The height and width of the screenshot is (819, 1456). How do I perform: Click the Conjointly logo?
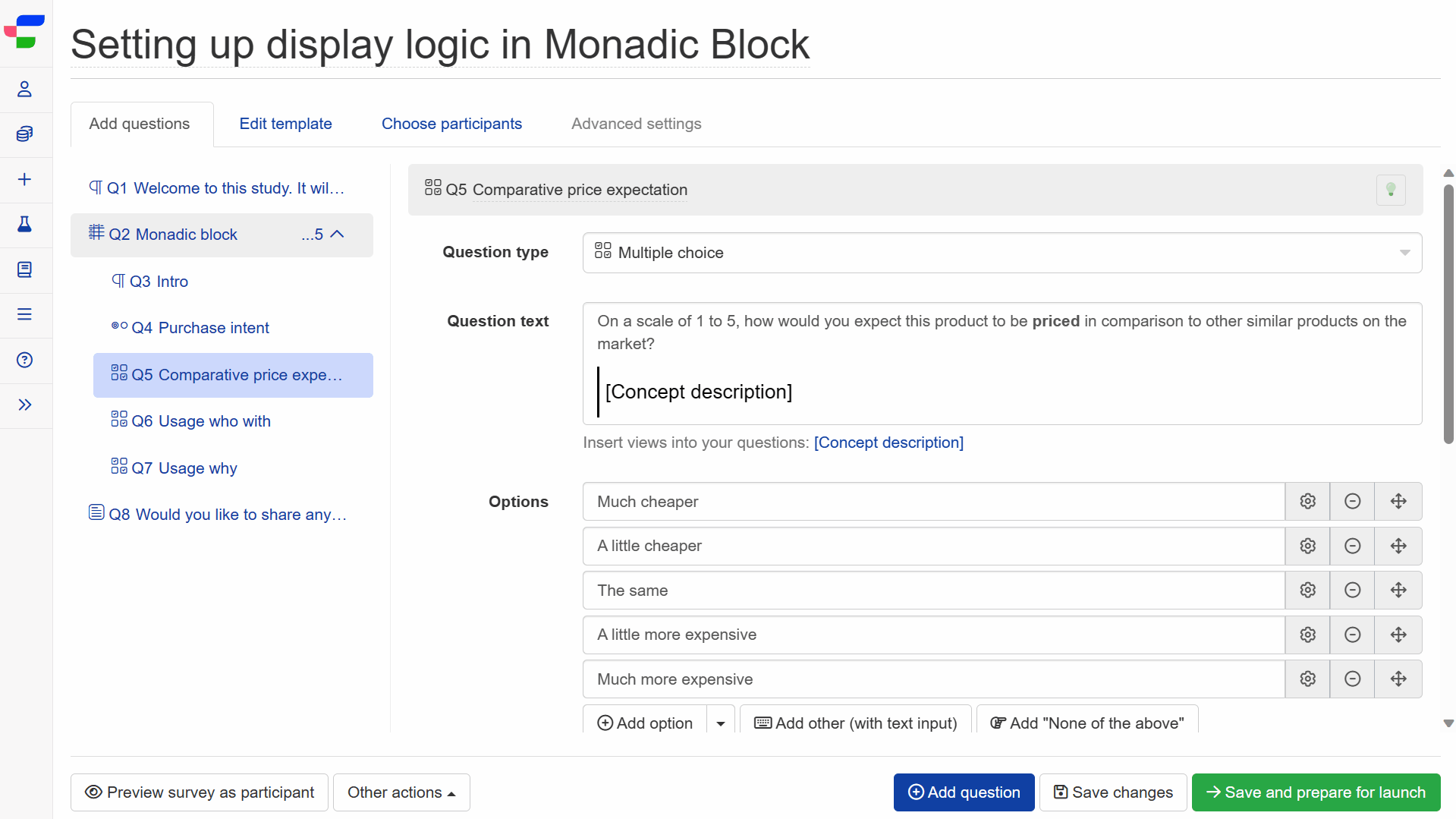click(24, 32)
